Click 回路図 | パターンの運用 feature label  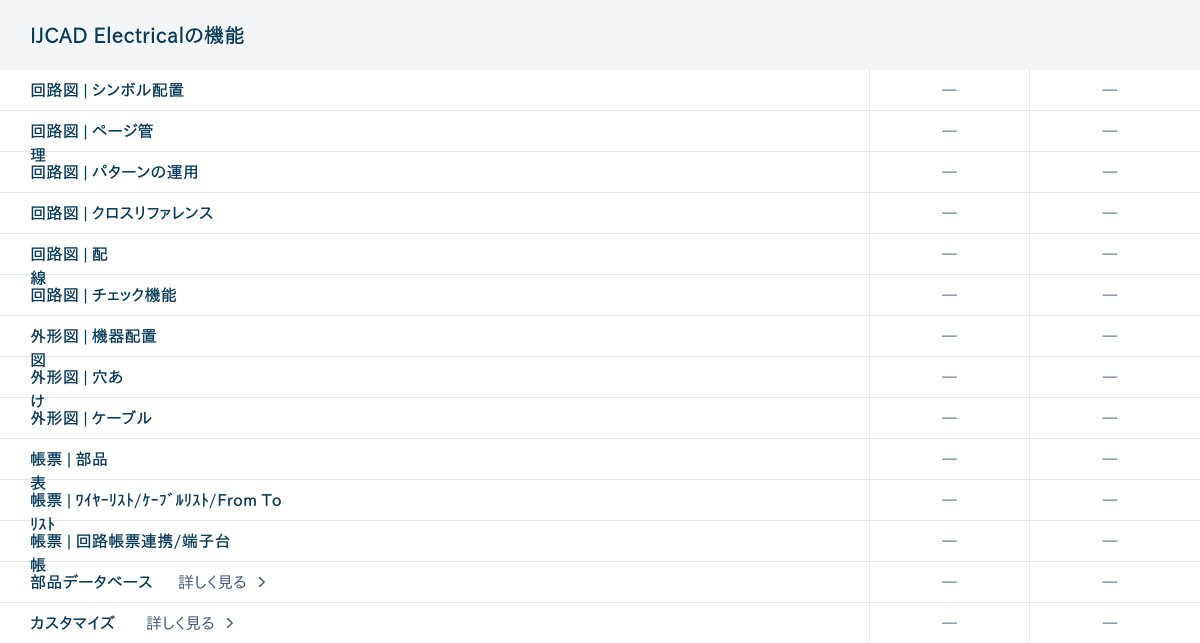pos(114,172)
